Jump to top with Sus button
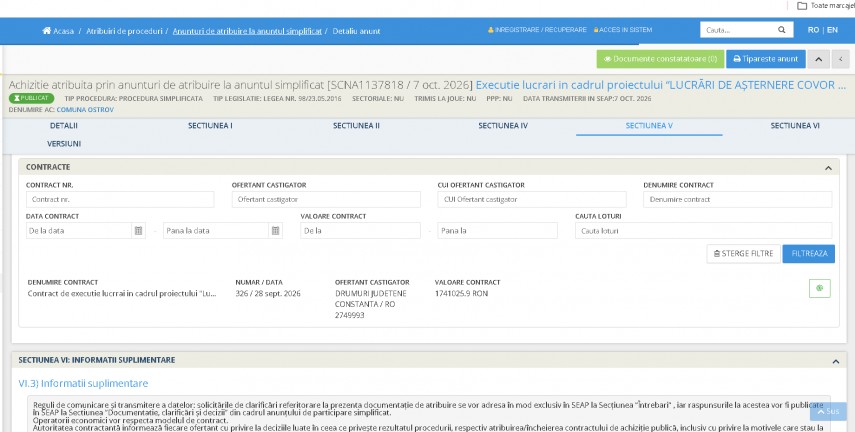Screen dimensions: 855x432 click(x=828, y=411)
